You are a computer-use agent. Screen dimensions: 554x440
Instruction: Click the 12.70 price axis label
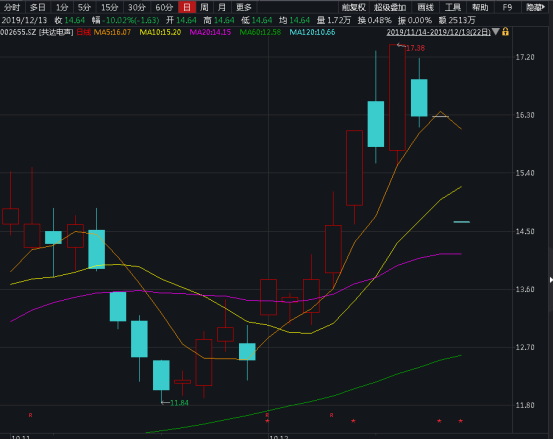525,347
